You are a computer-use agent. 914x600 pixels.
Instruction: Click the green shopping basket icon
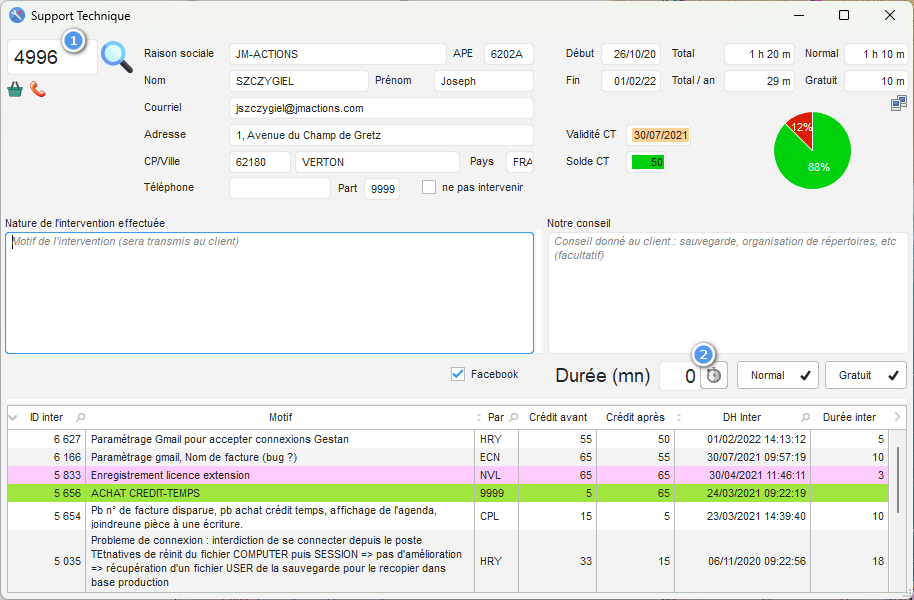15,90
